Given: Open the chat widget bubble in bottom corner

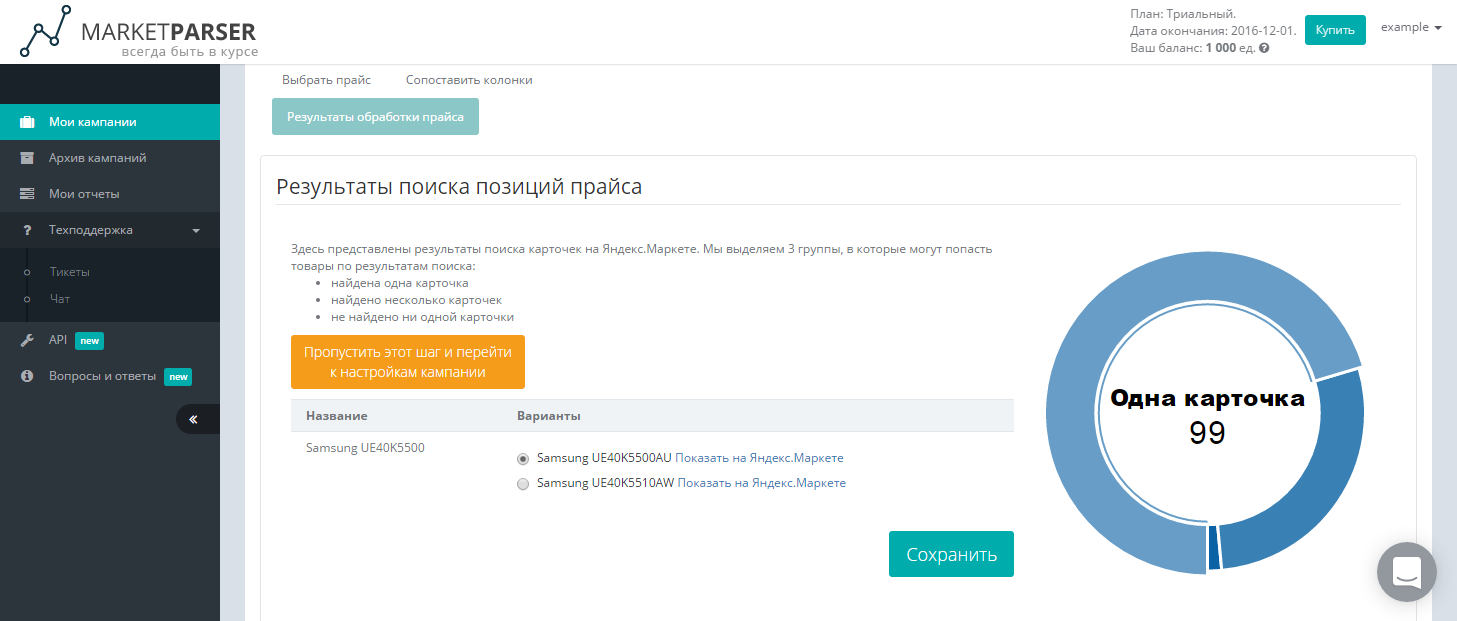Looking at the screenshot, I should [1406, 572].
